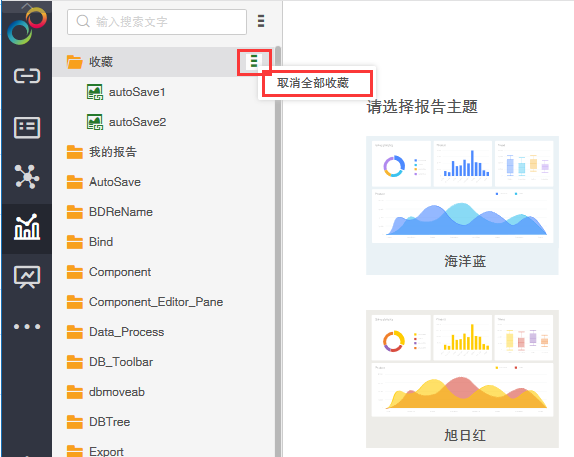Open the form list sidebar icon

(x=27, y=127)
